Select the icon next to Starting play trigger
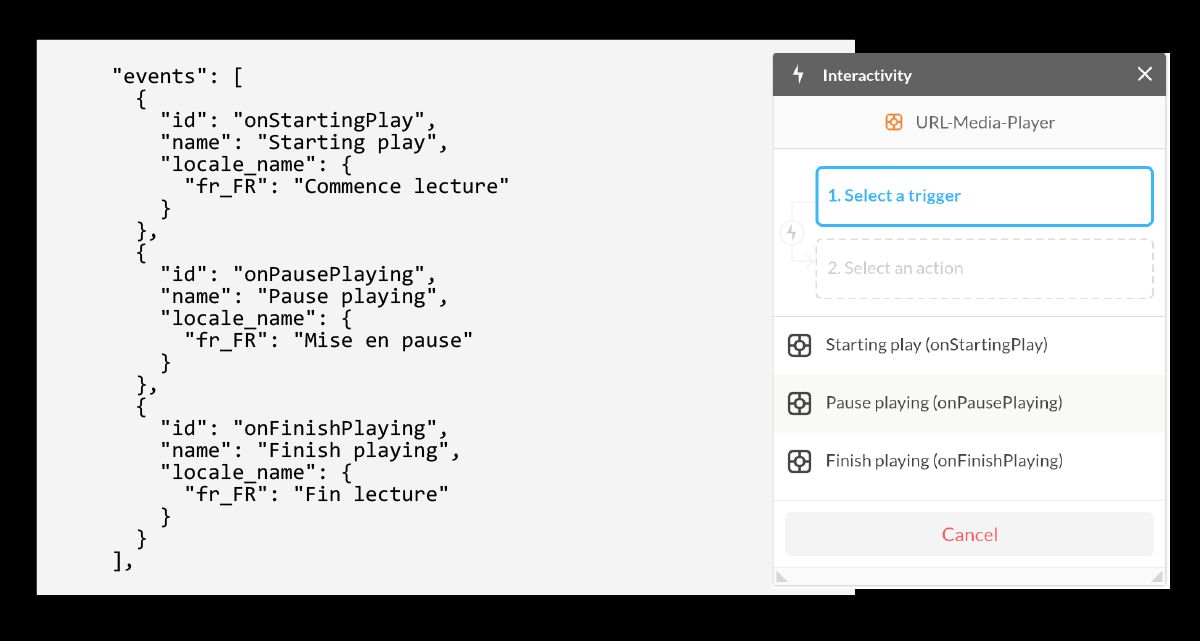Screen dimensions: 1200x641 [x=799, y=345]
